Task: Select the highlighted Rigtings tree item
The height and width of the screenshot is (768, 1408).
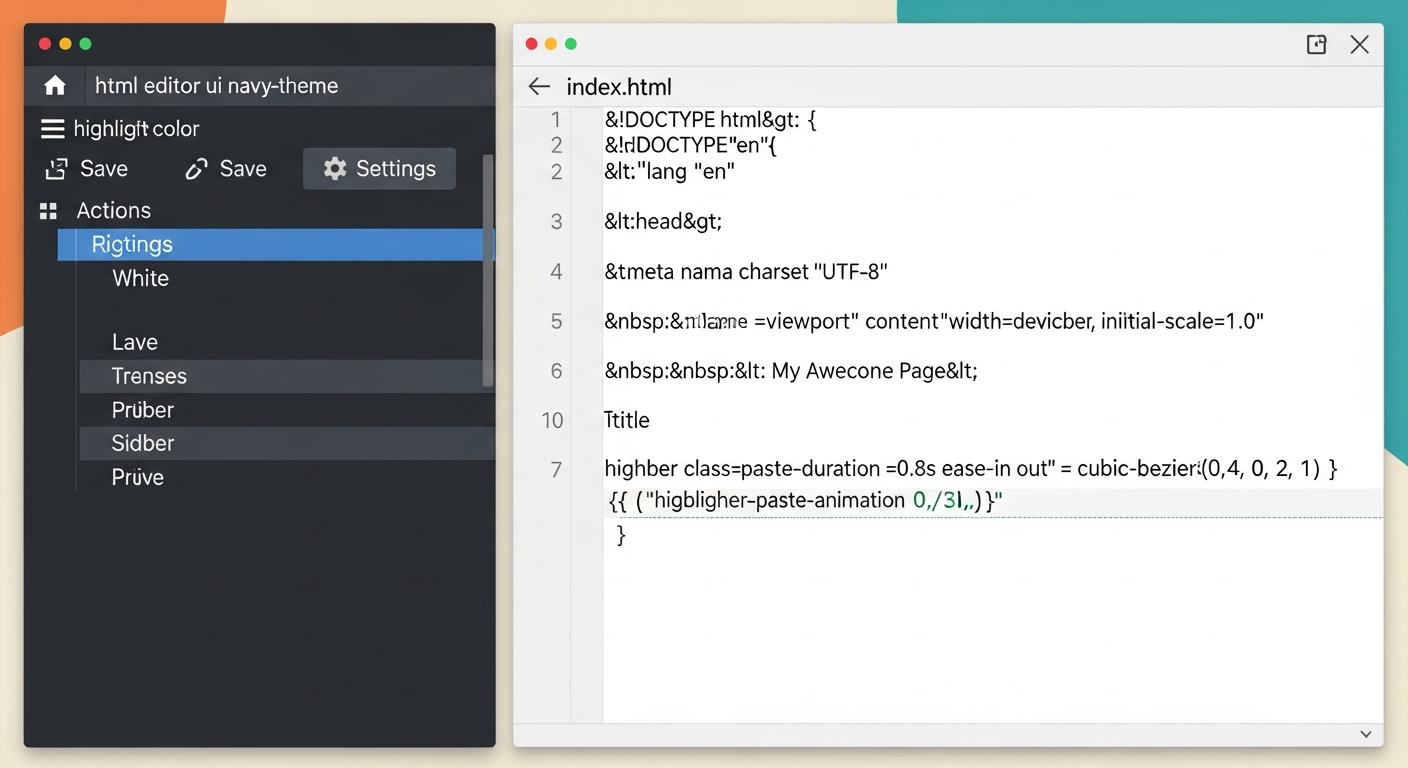Action: click(x=132, y=244)
